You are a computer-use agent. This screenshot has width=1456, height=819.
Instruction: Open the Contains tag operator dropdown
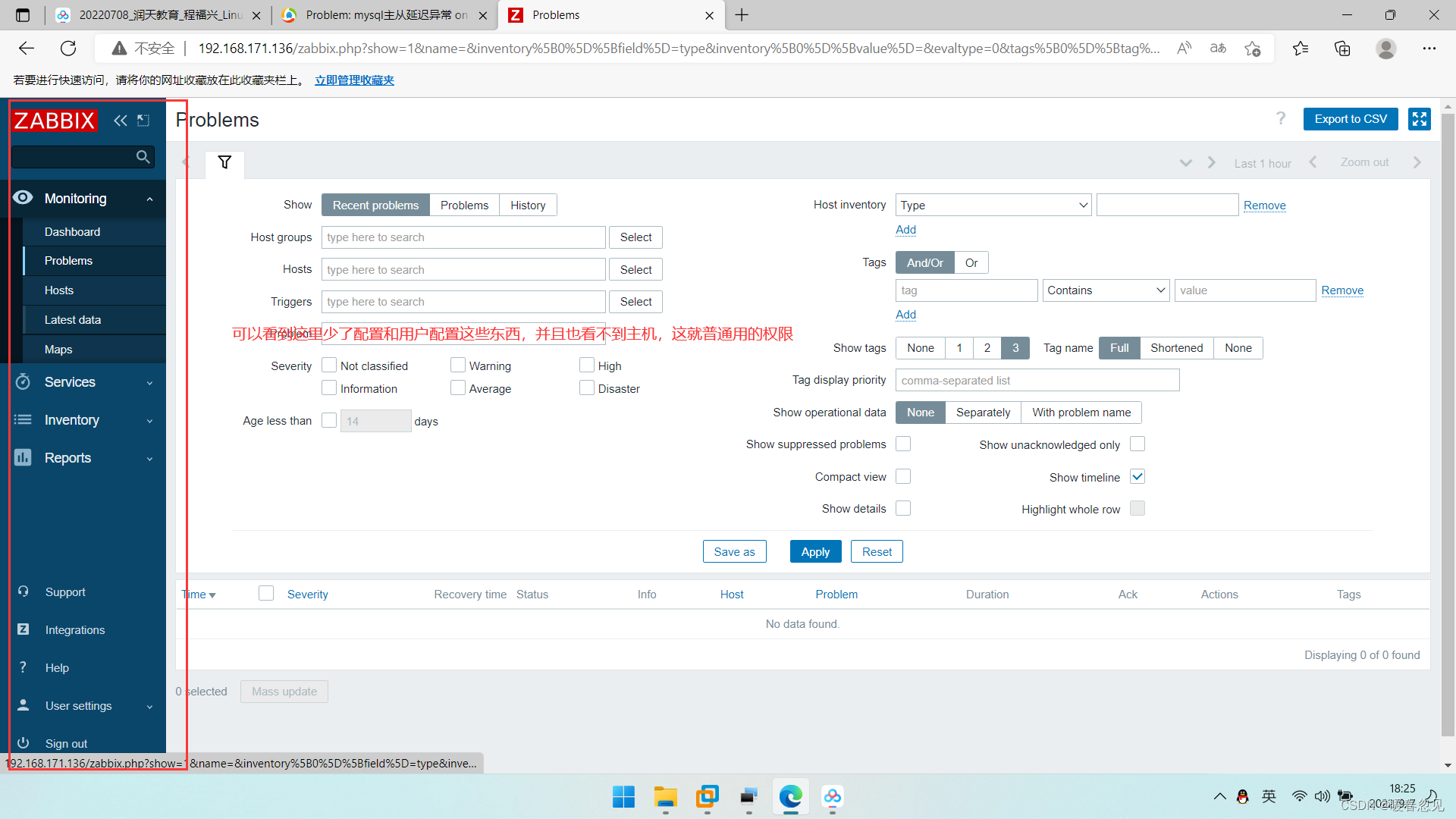1105,290
